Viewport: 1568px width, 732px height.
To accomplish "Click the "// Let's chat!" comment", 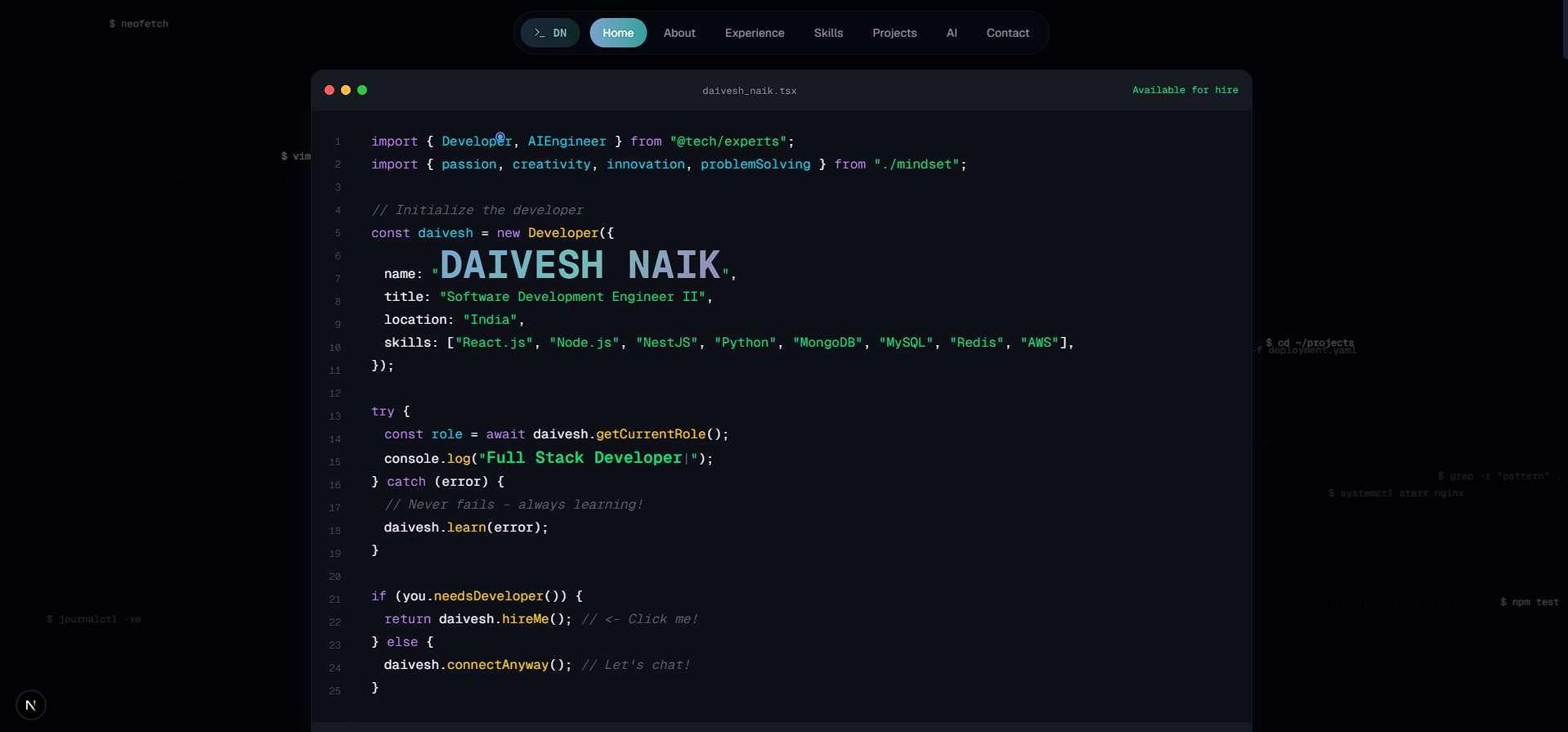I will (x=636, y=665).
